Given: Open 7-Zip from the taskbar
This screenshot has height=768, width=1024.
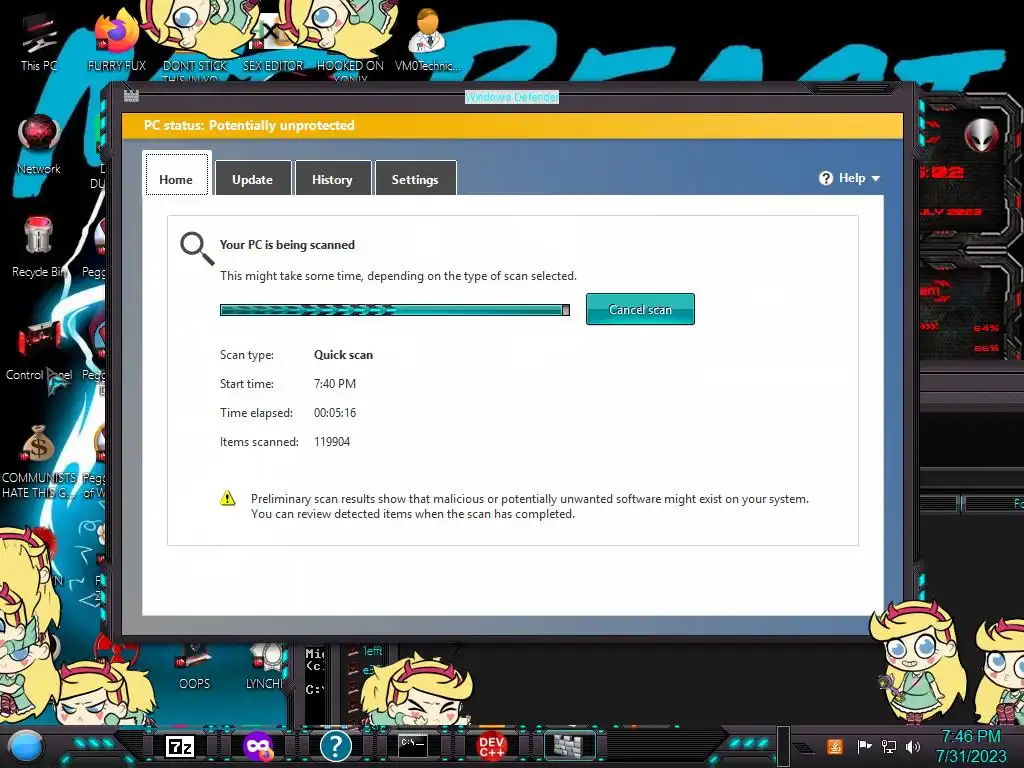Looking at the screenshot, I should pos(180,746).
